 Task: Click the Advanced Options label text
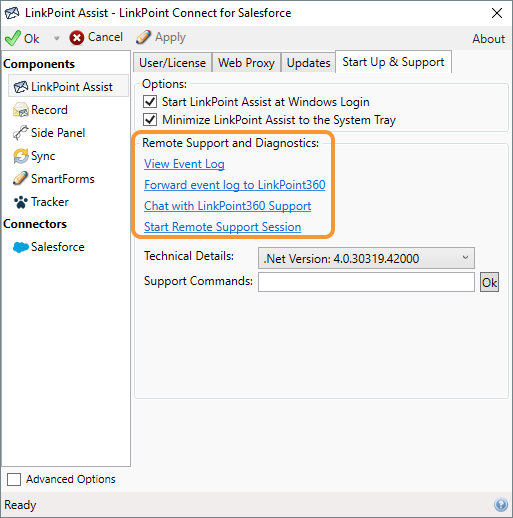coord(71,479)
